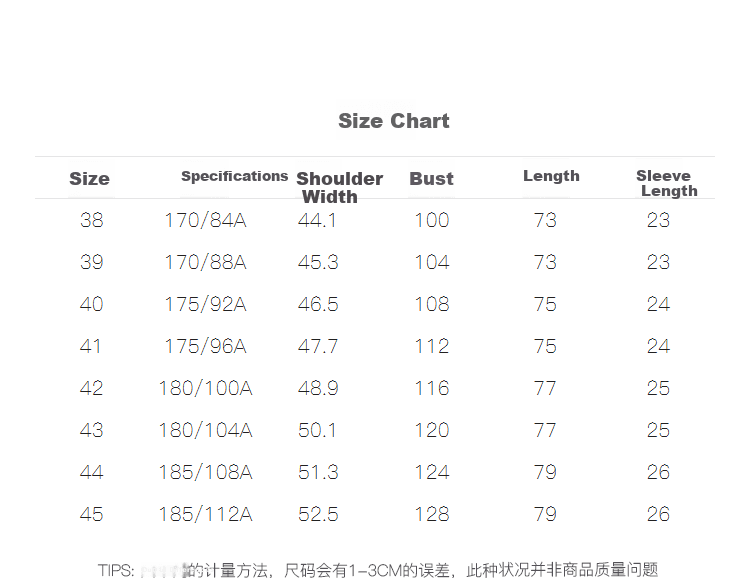Image resolution: width=750 pixels, height=578 pixels.
Task: Click the Length column header
Action: click(x=551, y=176)
